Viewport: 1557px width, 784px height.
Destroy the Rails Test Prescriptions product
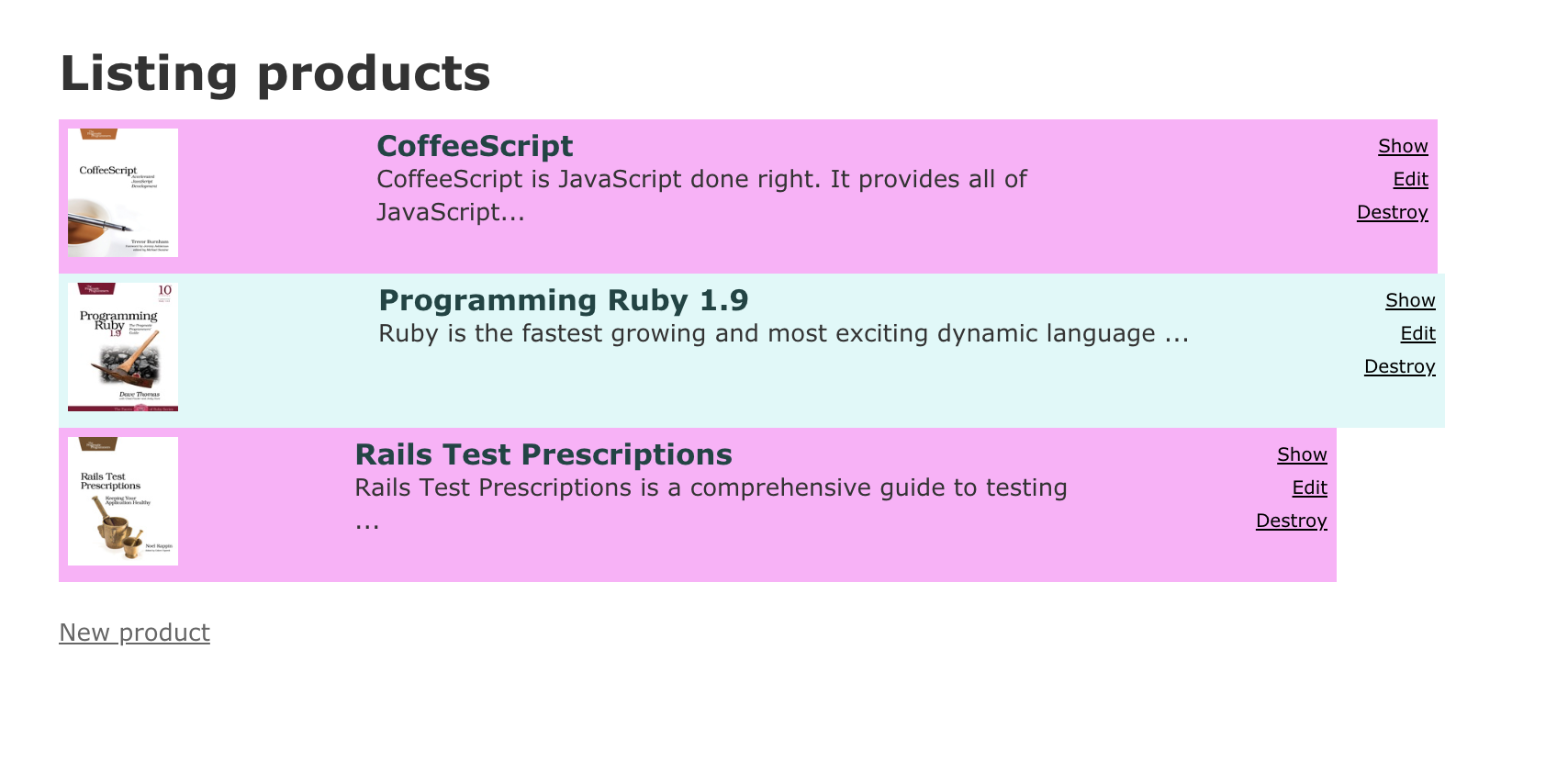[1291, 521]
